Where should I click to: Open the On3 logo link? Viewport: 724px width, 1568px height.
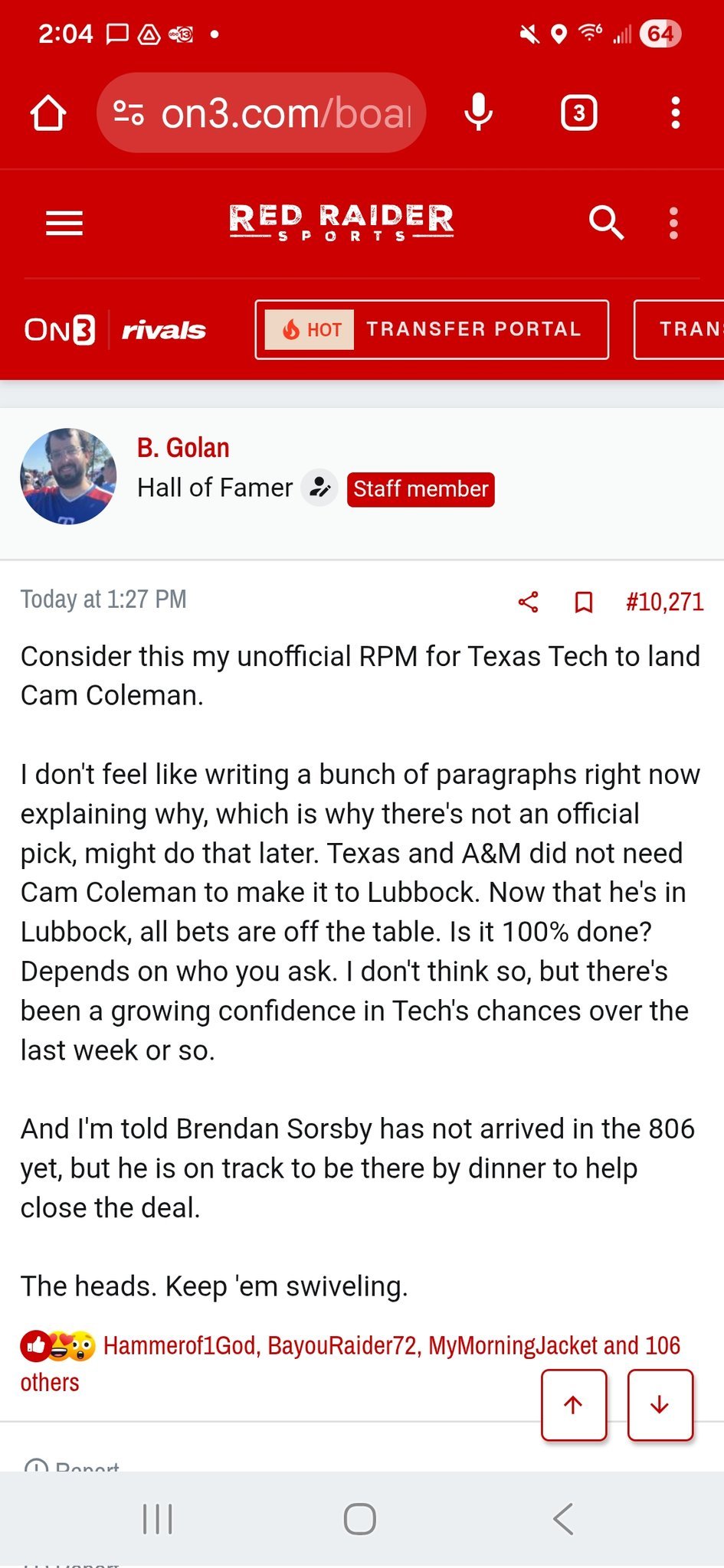coord(60,330)
